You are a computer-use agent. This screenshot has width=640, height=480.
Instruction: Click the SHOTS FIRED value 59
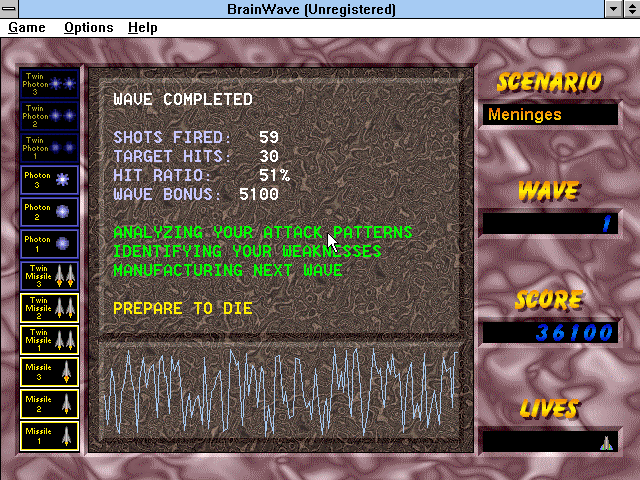tap(269, 137)
